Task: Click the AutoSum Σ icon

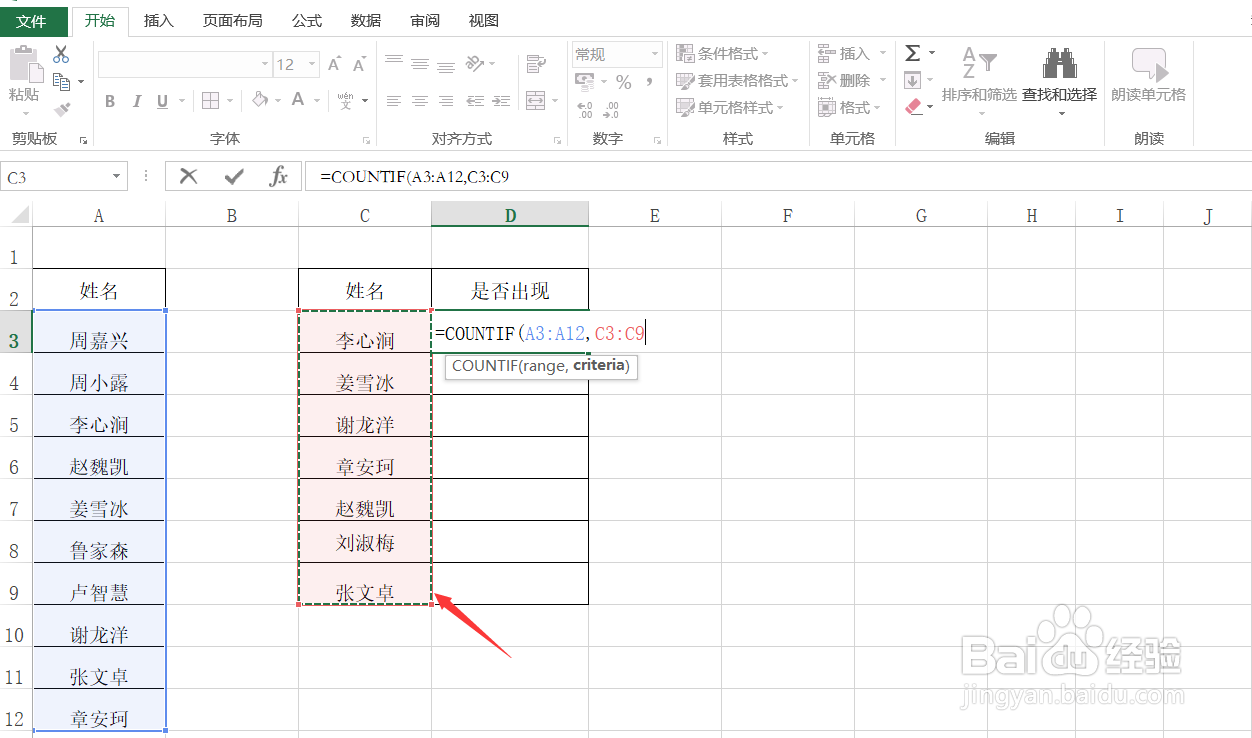Action: [x=913, y=51]
